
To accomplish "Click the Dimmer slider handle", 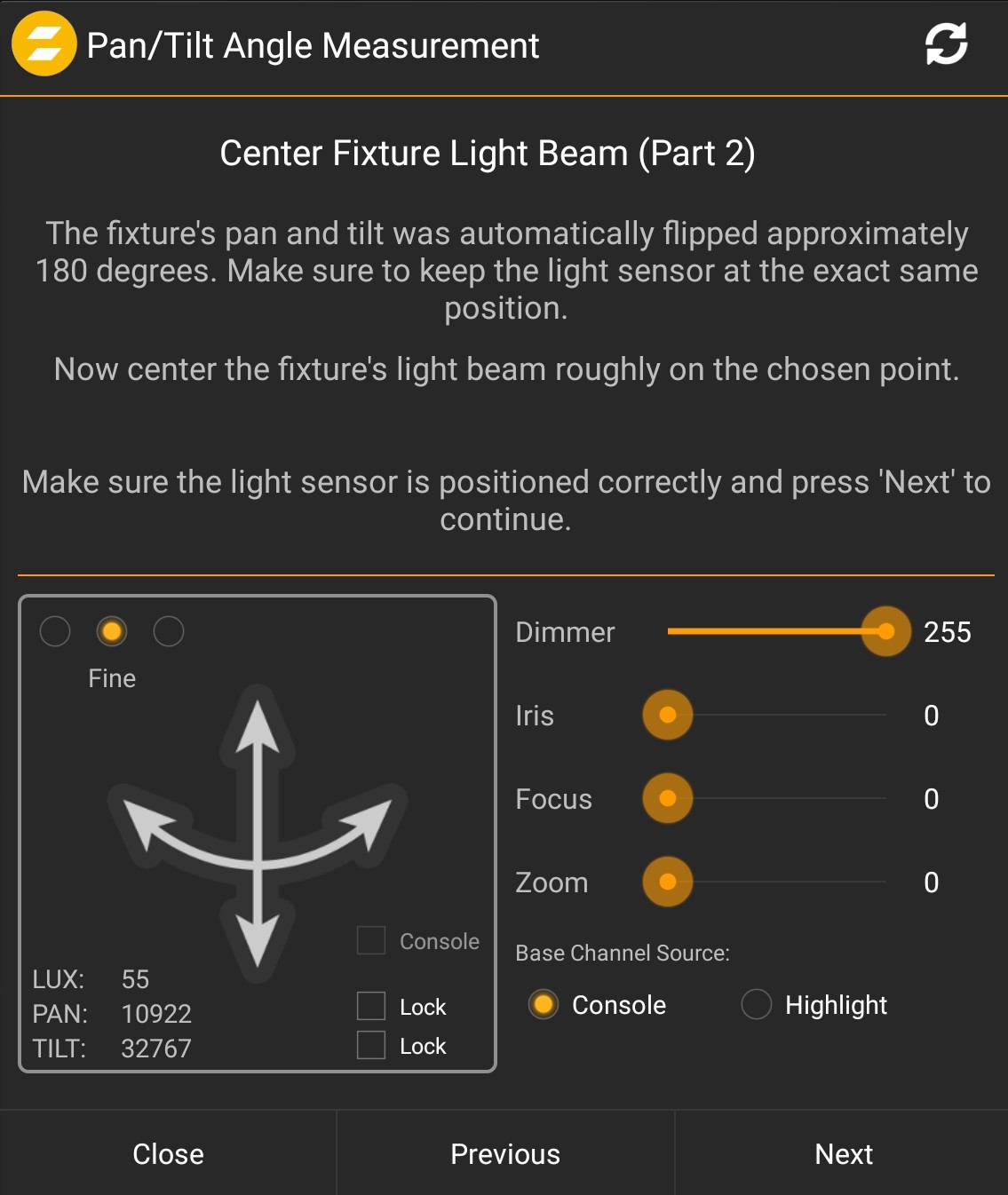I will click(x=885, y=631).
